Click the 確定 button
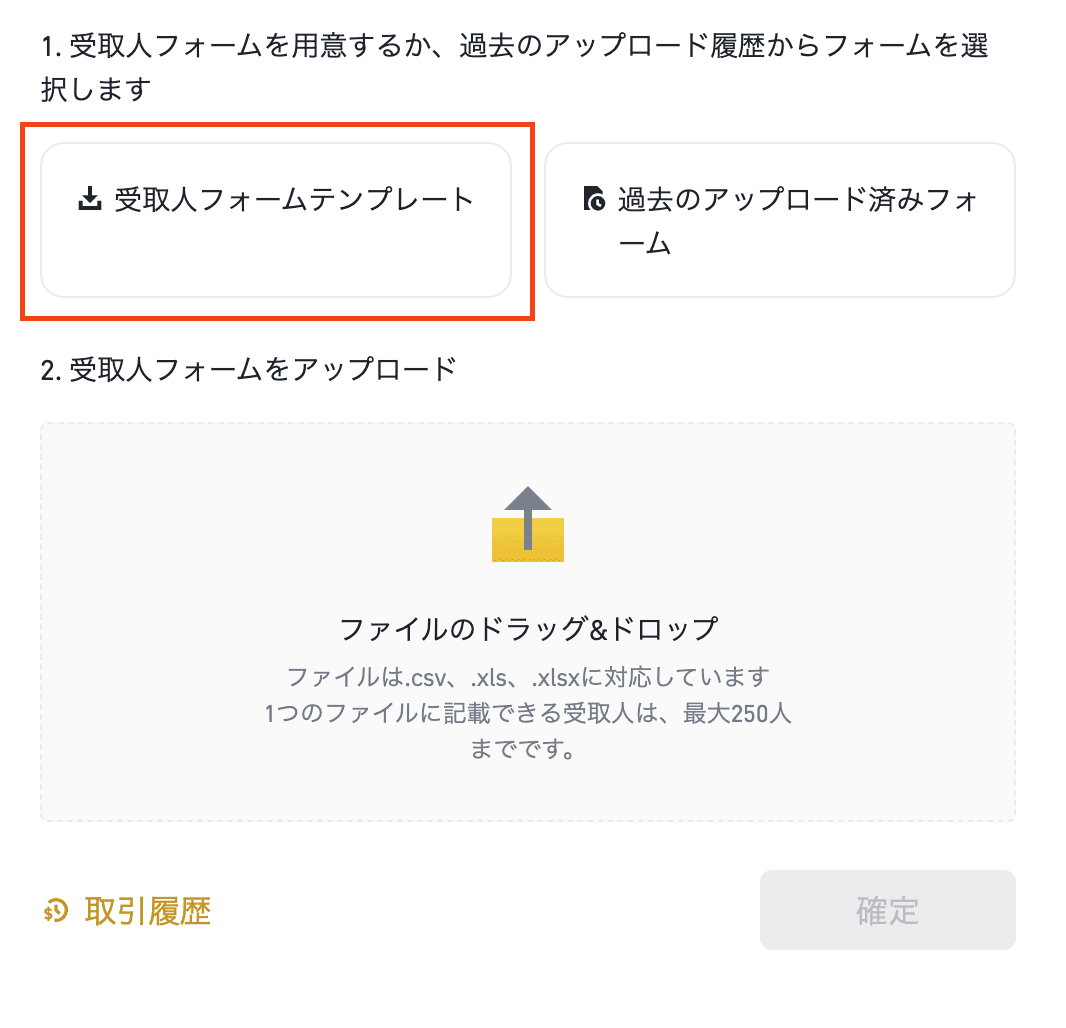 tap(888, 910)
